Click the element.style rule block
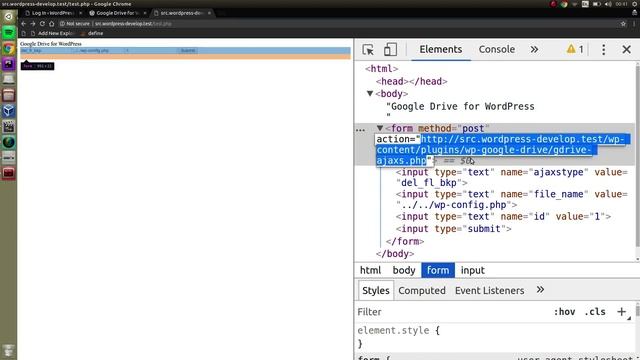This screenshot has height=360, width=640. coord(398,337)
